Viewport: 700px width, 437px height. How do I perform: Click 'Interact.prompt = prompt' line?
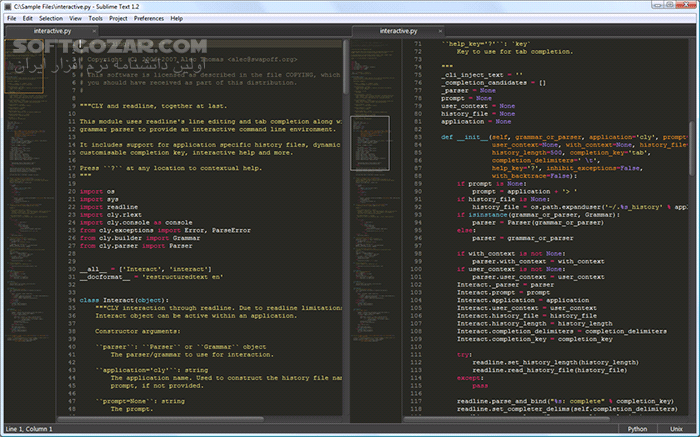[x=503, y=292]
